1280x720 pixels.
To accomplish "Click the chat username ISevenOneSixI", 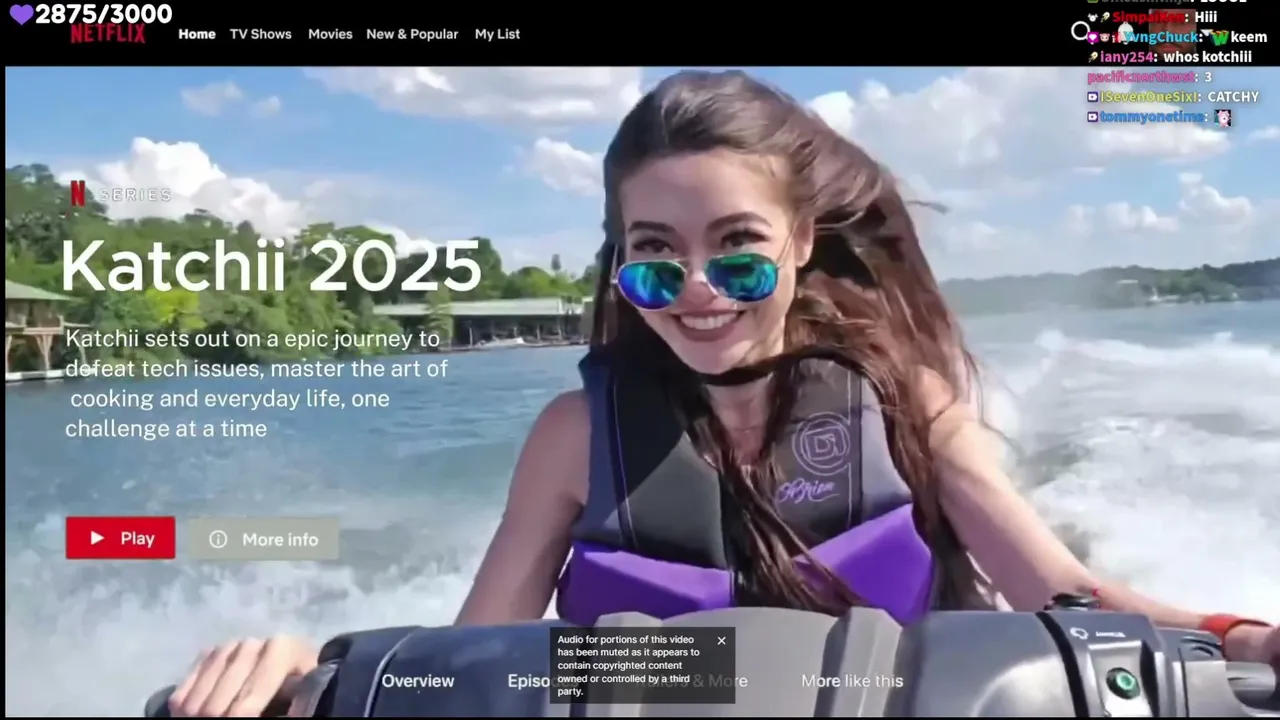I will (1150, 97).
